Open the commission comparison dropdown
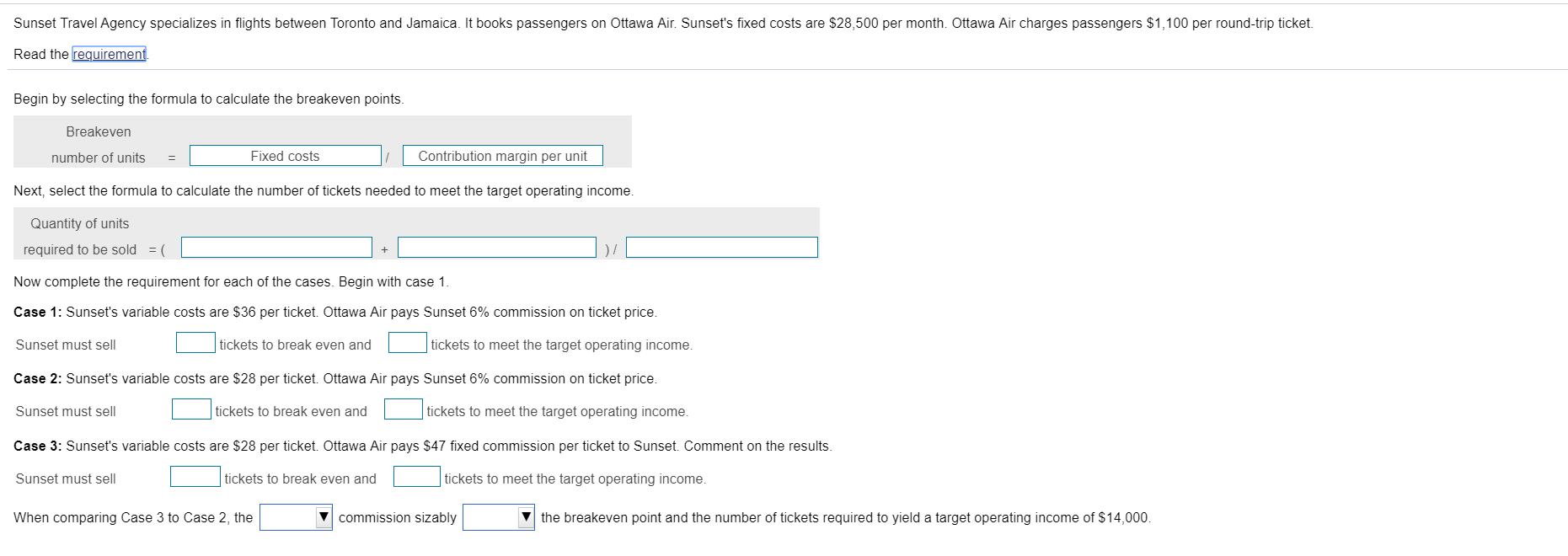 tap(294, 516)
